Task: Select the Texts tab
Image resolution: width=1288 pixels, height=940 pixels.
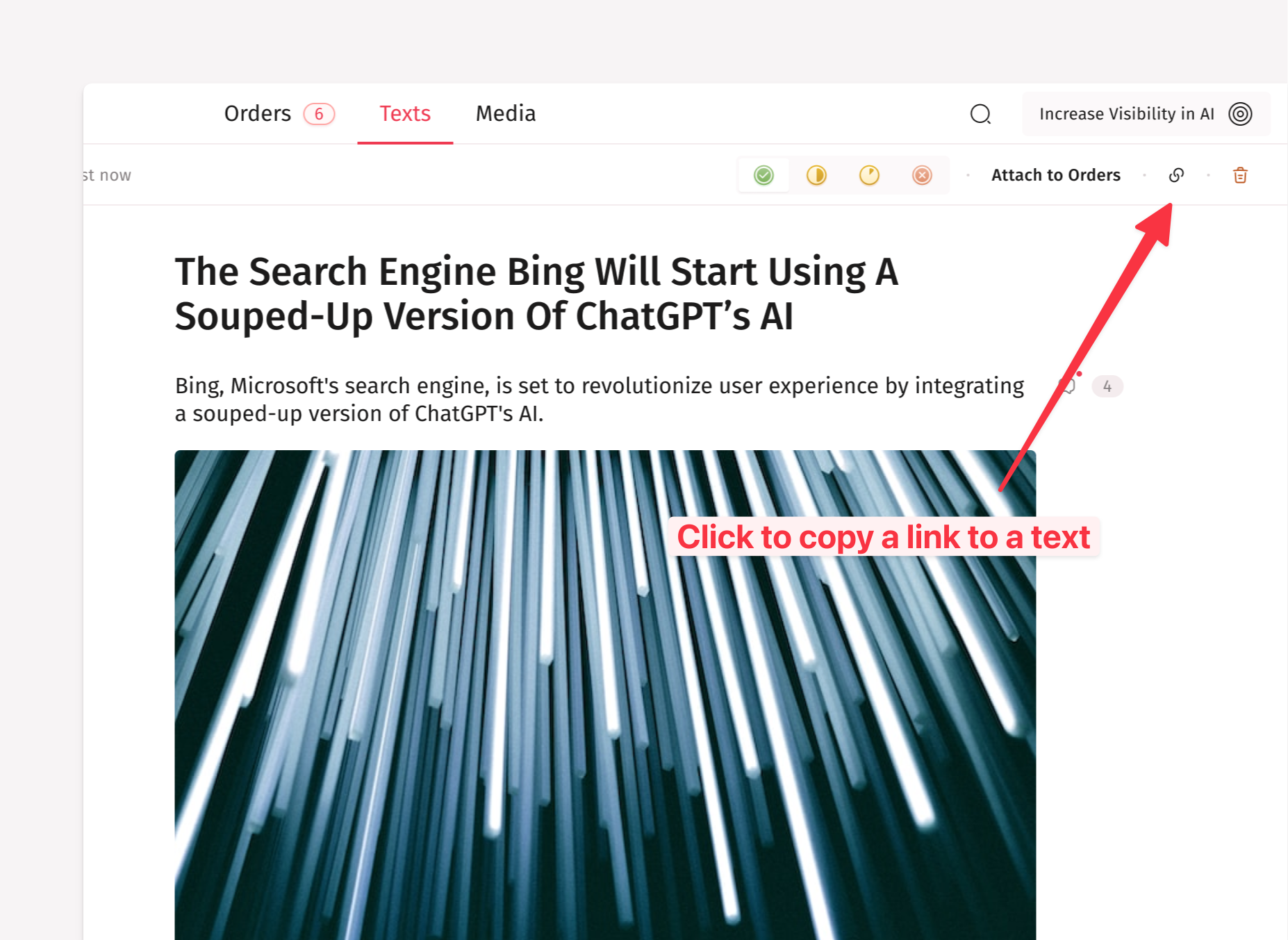Action: point(405,113)
